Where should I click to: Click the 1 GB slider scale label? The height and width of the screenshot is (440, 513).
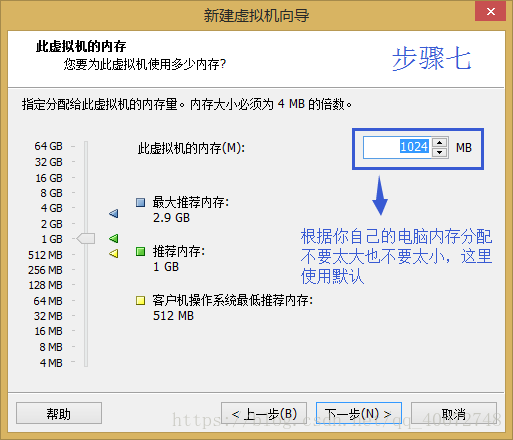(x=52, y=239)
